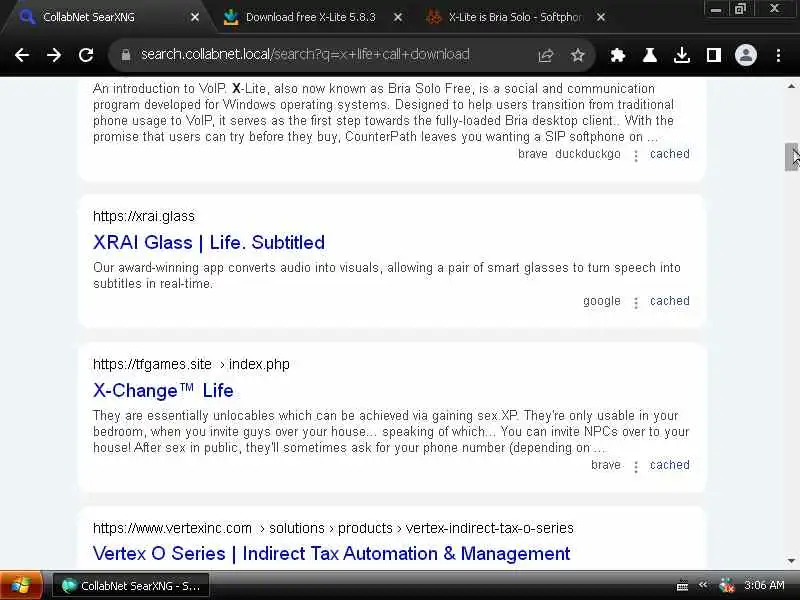800x600 pixels.
Task: Open the X-Change Life result link
Action: (163, 390)
